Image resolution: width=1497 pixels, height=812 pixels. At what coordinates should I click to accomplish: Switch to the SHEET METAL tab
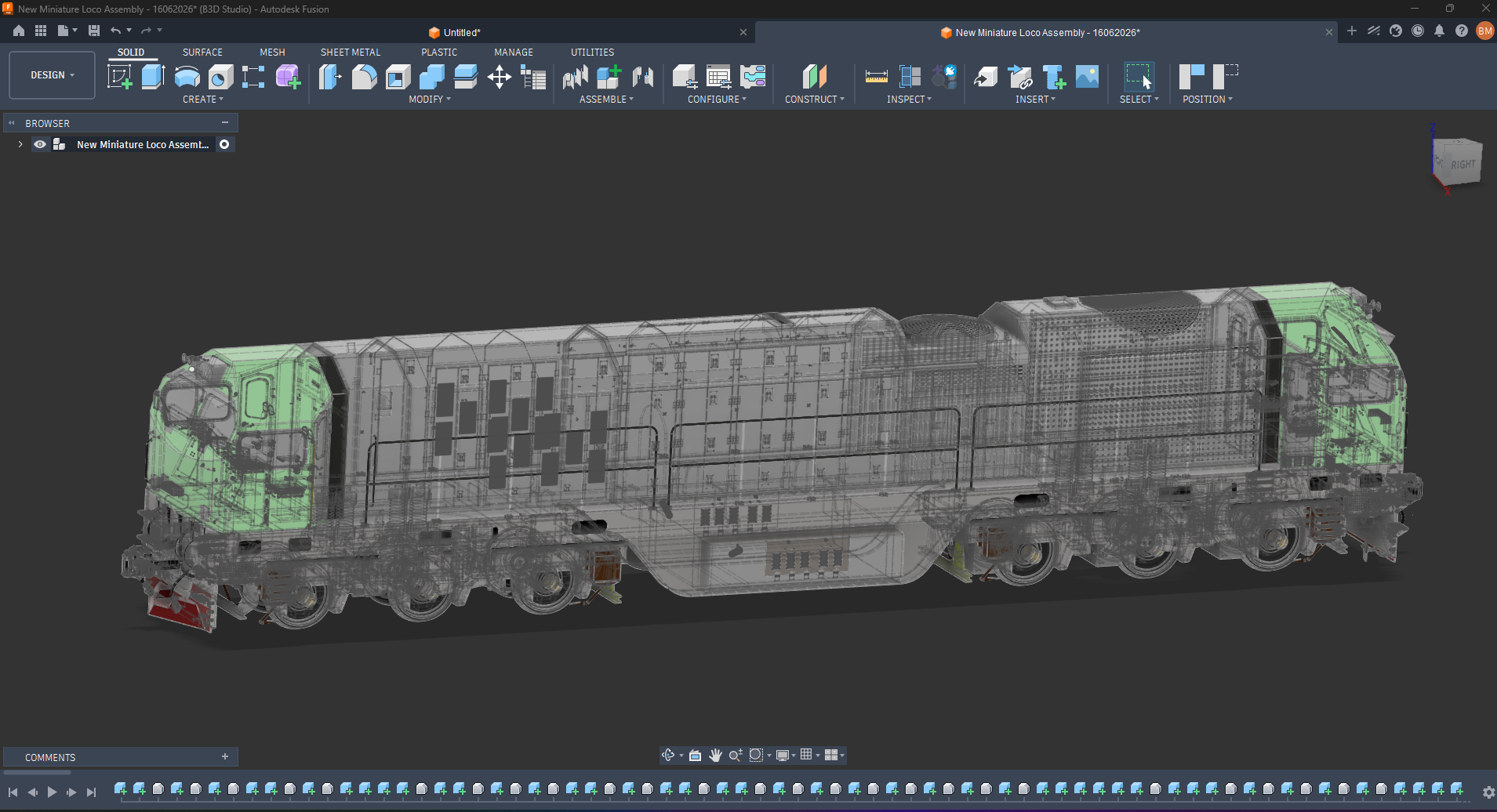(351, 53)
